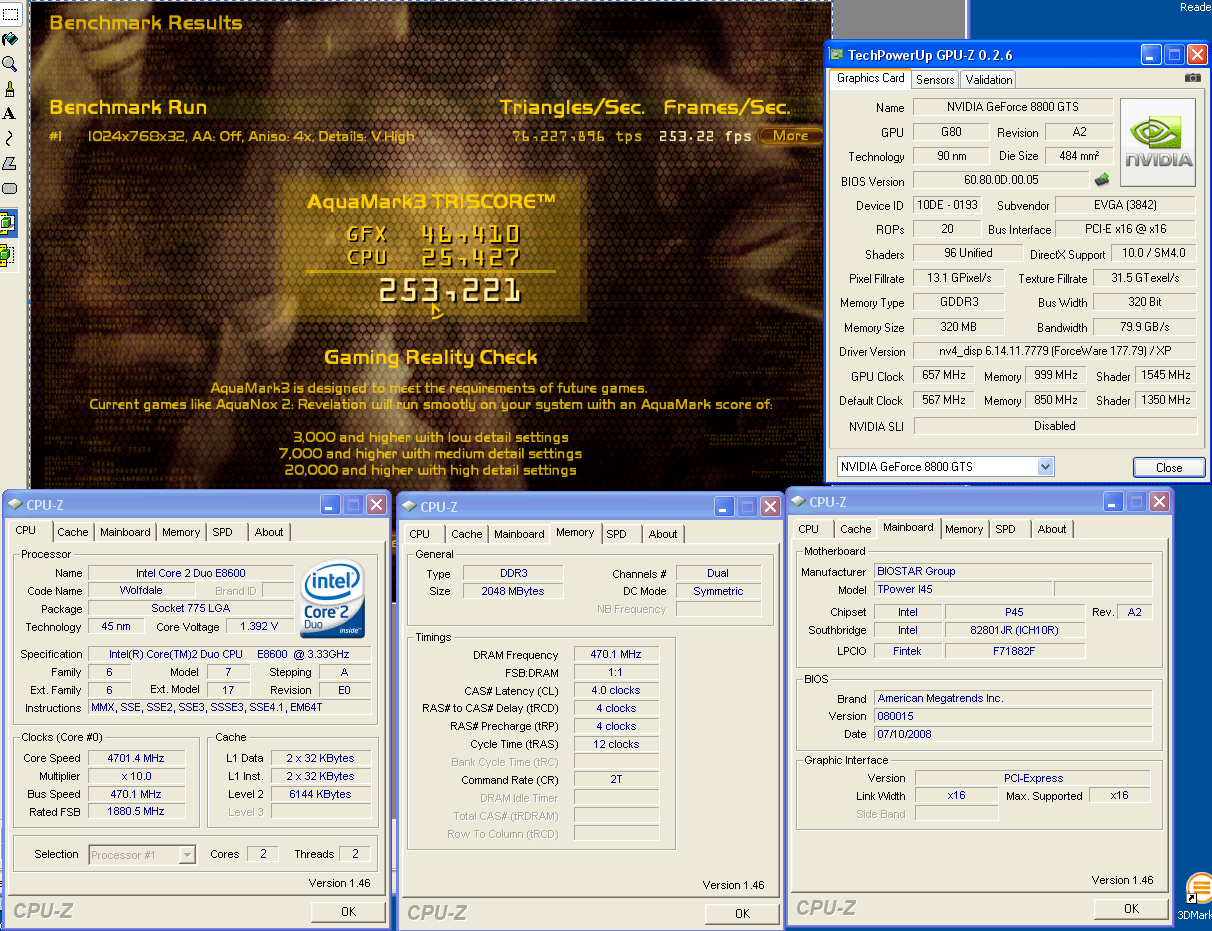The height and width of the screenshot is (931, 1212).
Task: Click the GPU-Z Name field NVIDIA GeForce 8800 GTS
Action: pyautogui.click(x=1012, y=107)
